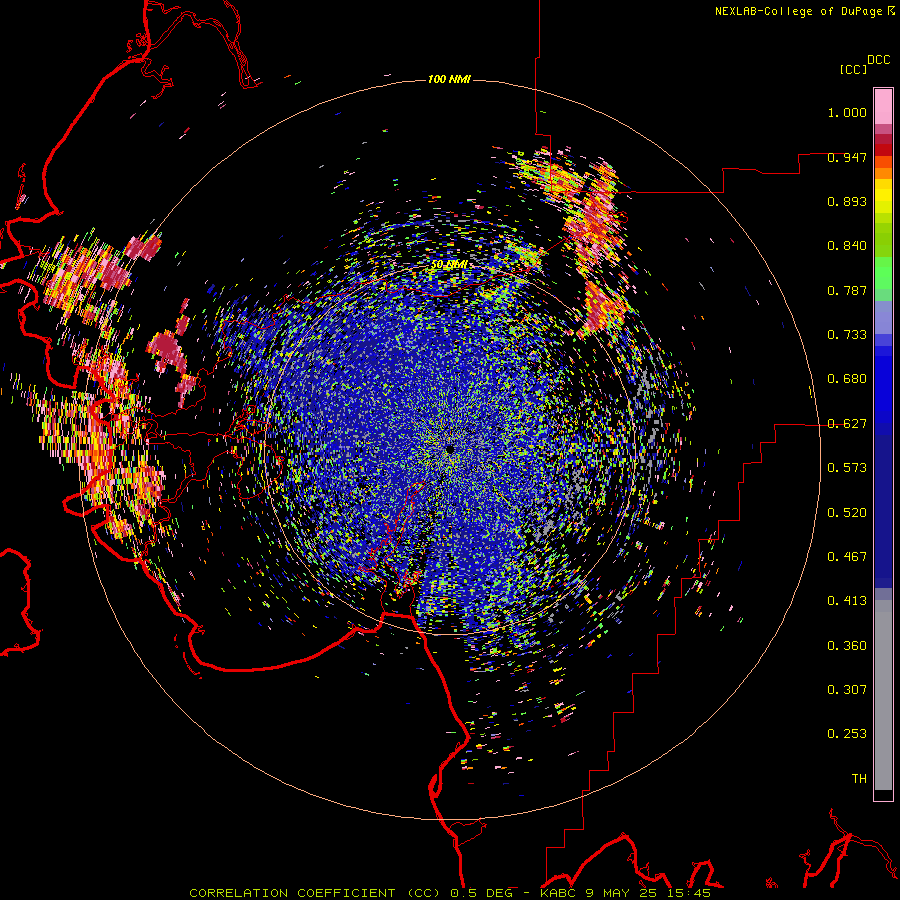This screenshot has width=900, height=900.
Task: Select the 0.893 scale value
Action: [x=847, y=201]
